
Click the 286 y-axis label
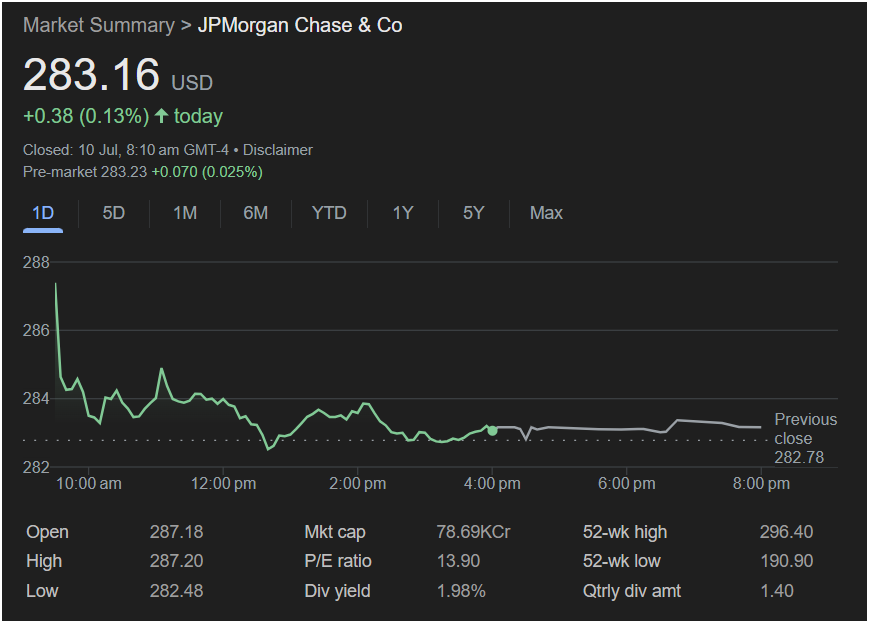click(36, 330)
